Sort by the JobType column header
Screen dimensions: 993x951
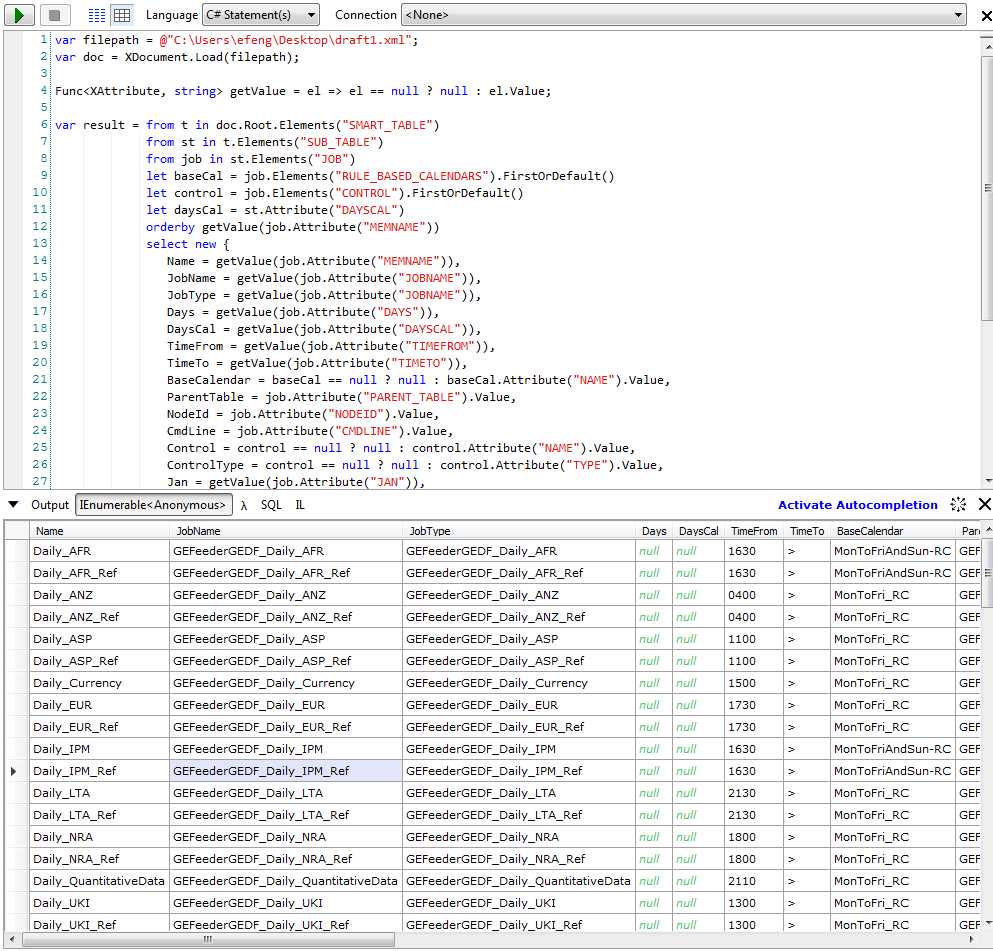(x=519, y=531)
